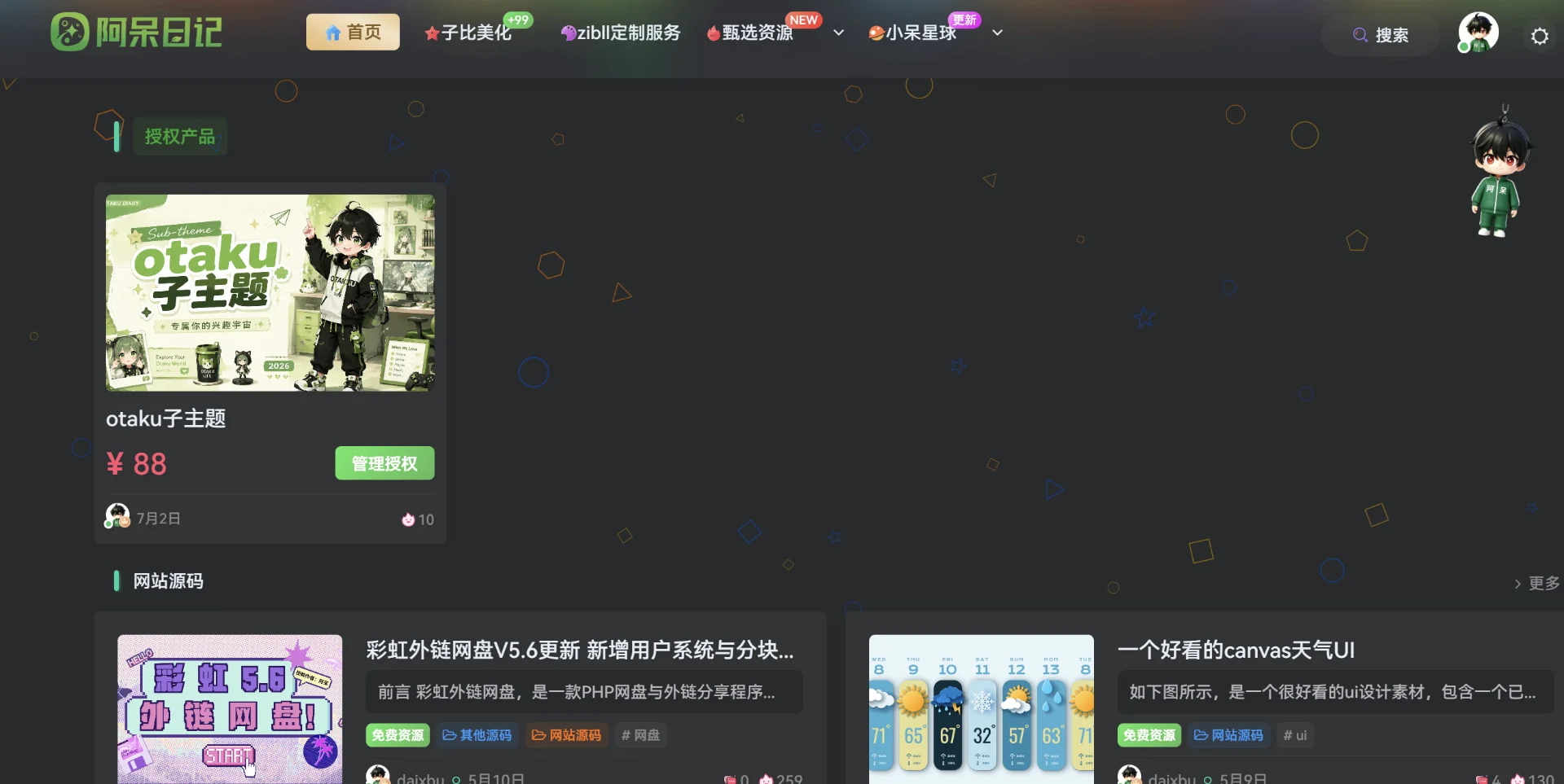
Task: Open 网站源码 tag on 彩虹外链网盘 post
Action: (567, 735)
